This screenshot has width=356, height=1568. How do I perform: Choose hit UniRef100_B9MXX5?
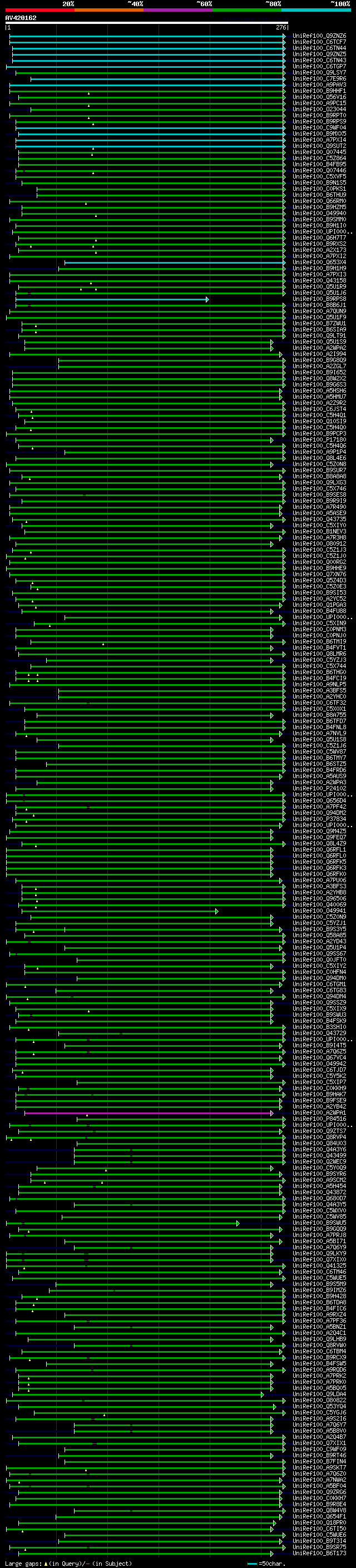pos(319,134)
